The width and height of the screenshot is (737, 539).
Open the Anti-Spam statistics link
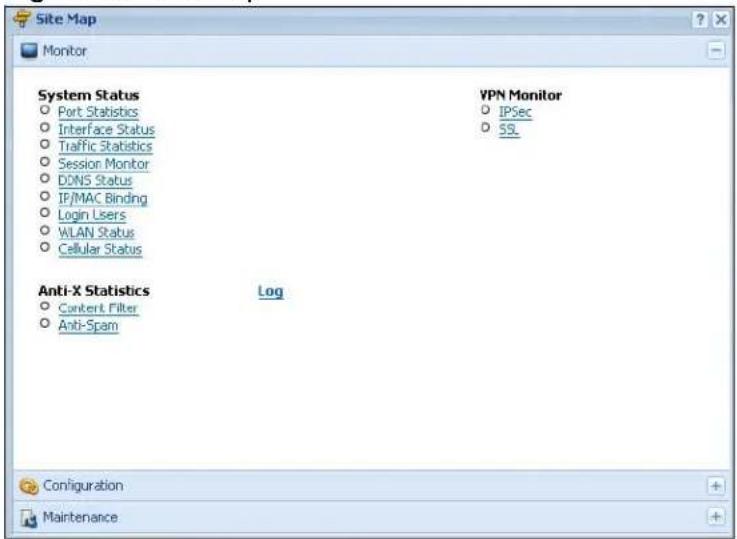tap(88, 326)
